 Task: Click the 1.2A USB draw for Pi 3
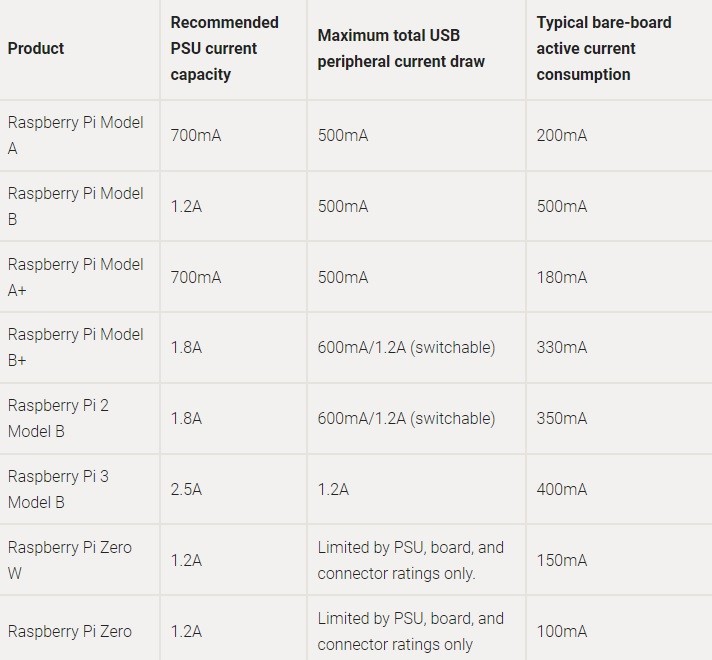[333, 489]
